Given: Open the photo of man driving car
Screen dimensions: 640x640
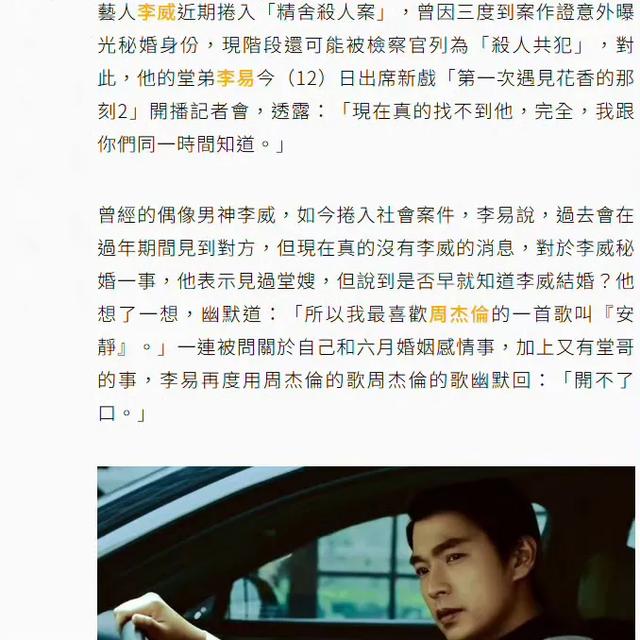Looking at the screenshot, I should [366, 553].
